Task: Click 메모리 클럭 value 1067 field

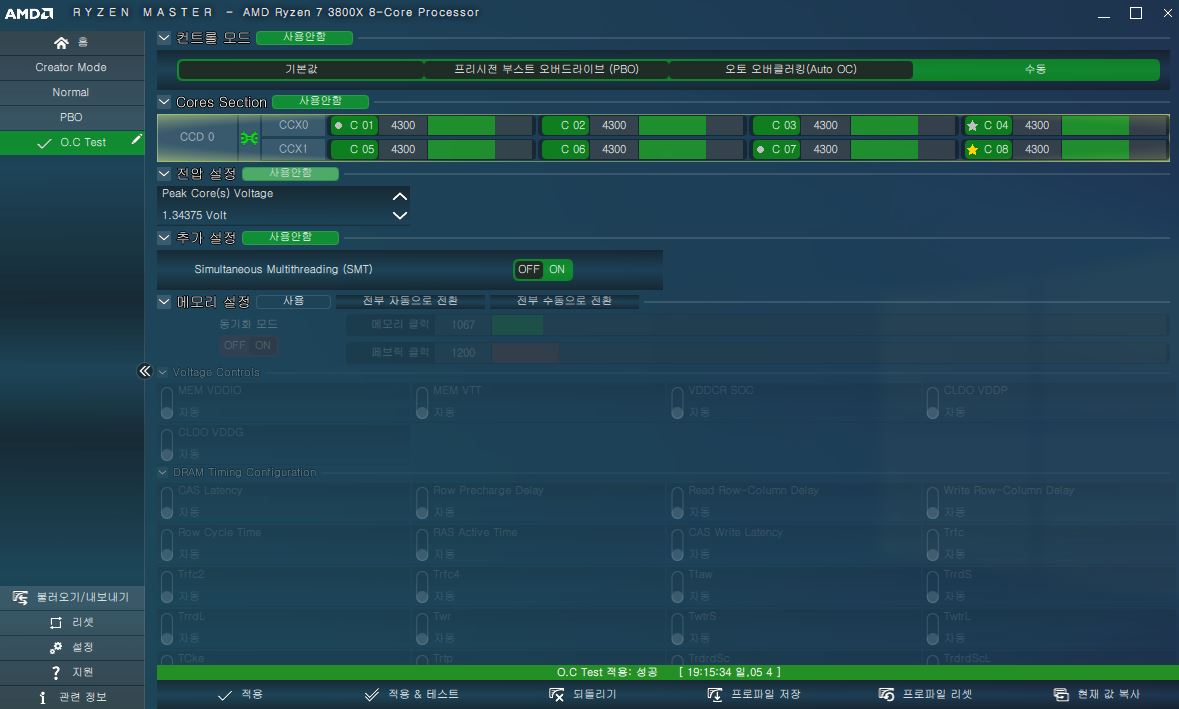Action: point(463,325)
